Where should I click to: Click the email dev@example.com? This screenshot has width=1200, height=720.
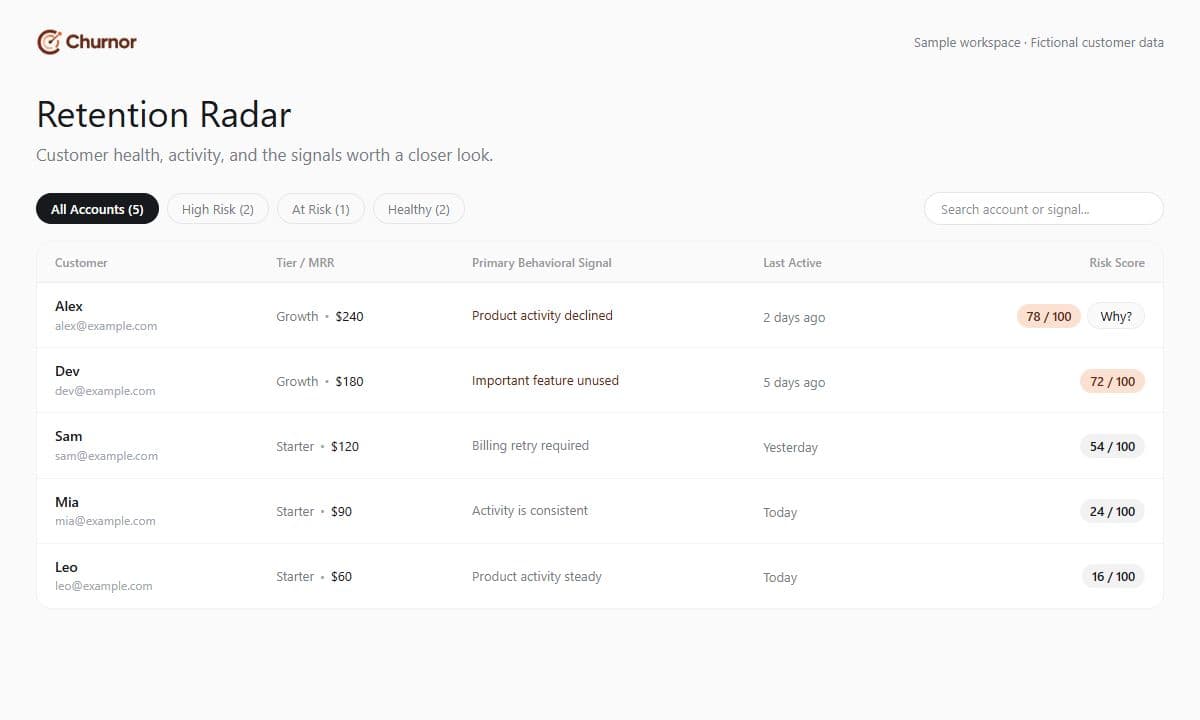(x=105, y=391)
